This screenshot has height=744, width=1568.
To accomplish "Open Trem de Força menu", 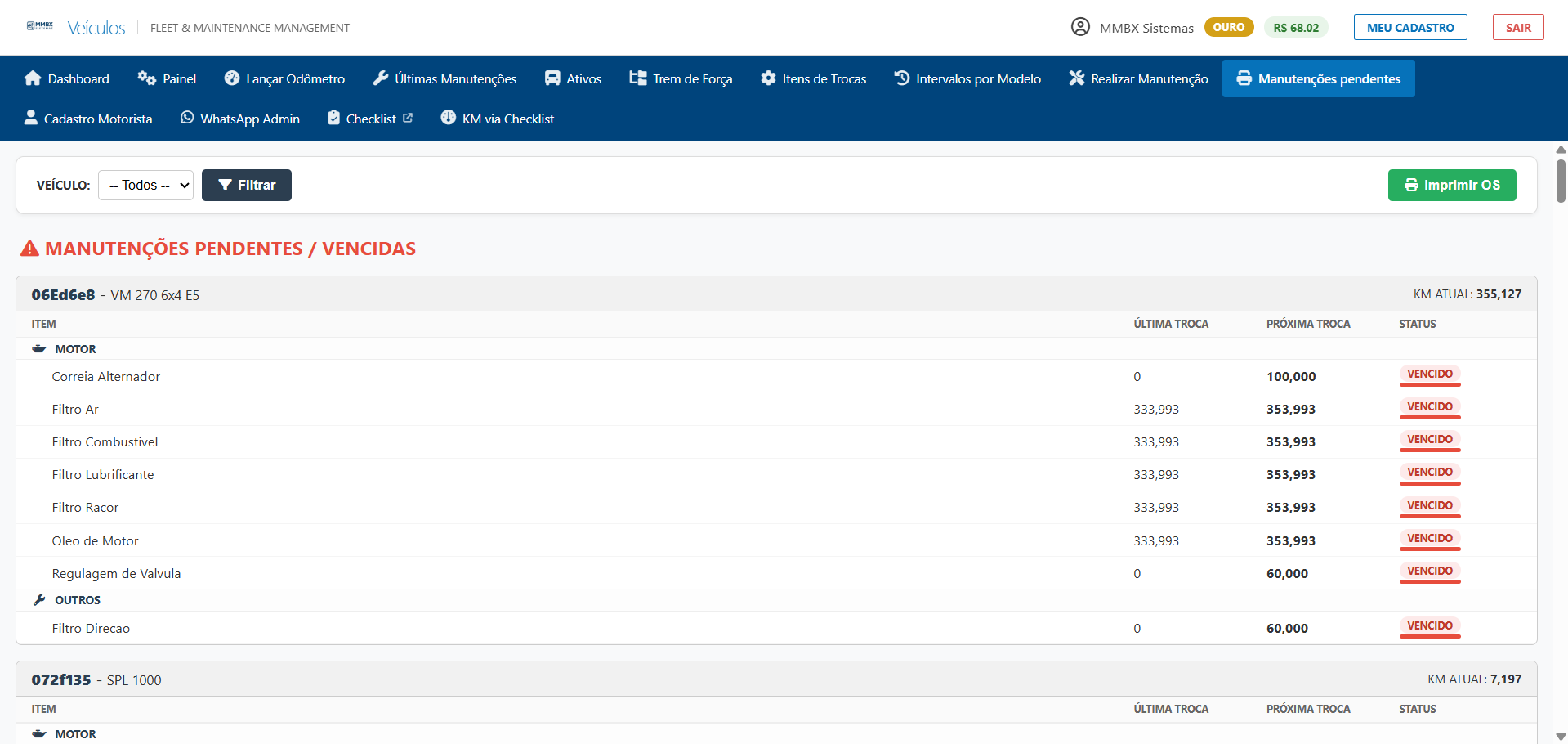I will pos(681,78).
